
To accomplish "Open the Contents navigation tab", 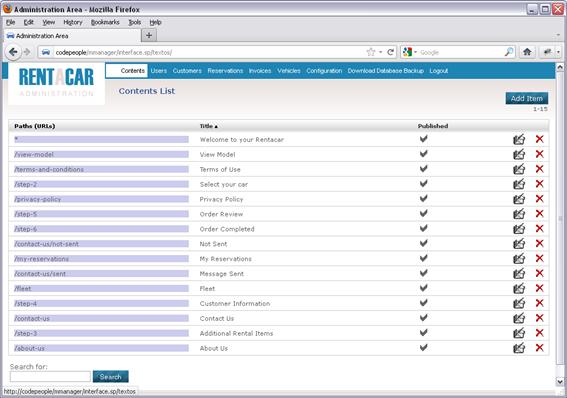I will (x=132, y=71).
